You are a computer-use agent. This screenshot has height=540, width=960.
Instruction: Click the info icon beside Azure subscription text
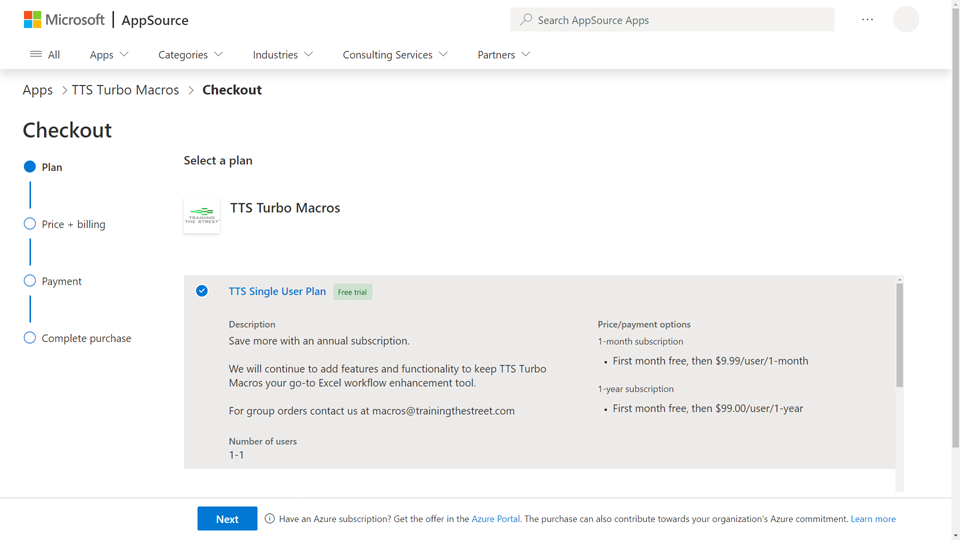click(269, 519)
